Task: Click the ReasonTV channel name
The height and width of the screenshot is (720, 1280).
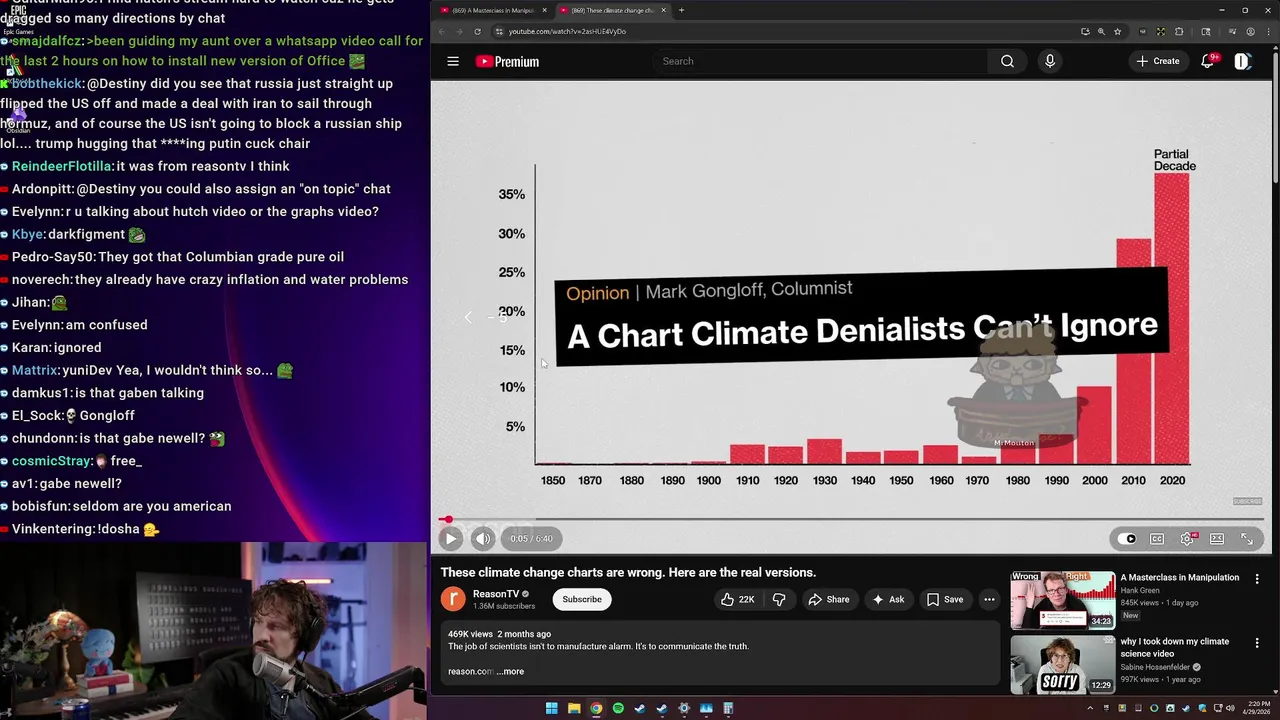Action: (x=496, y=594)
